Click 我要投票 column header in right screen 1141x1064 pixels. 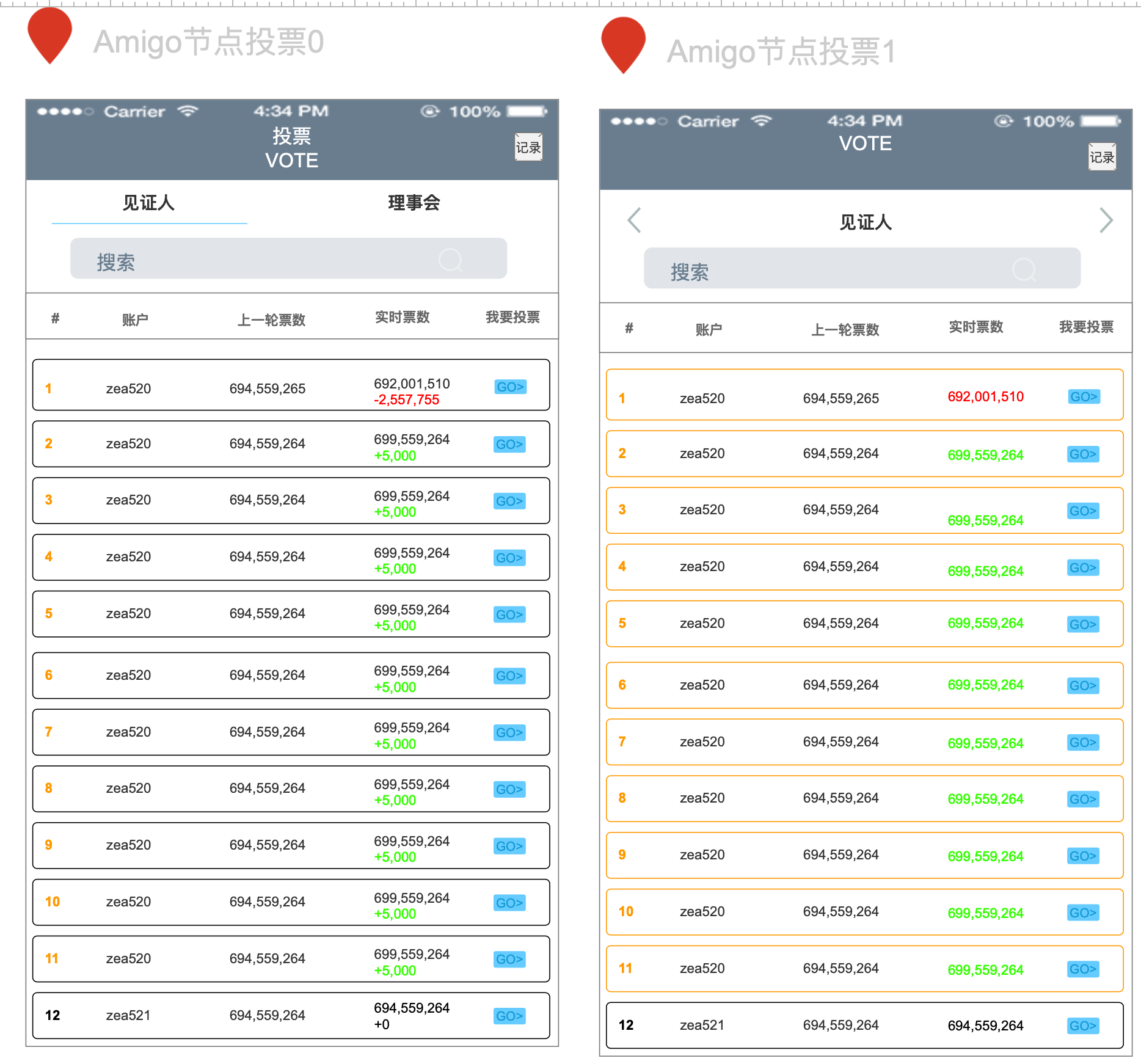point(1086,327)
